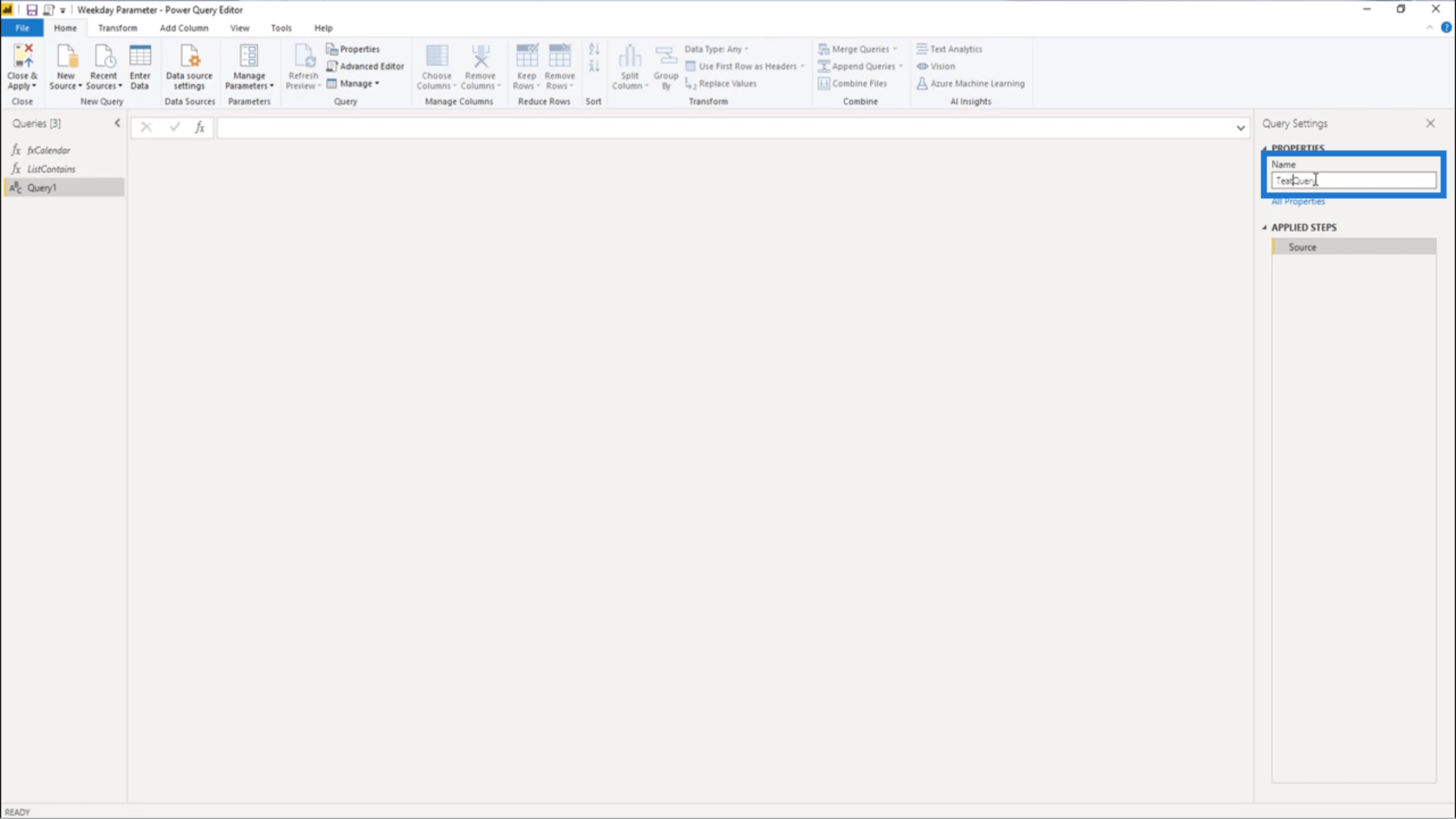
Task: Click the formula bar fx icon
Action: coord(200,127)
